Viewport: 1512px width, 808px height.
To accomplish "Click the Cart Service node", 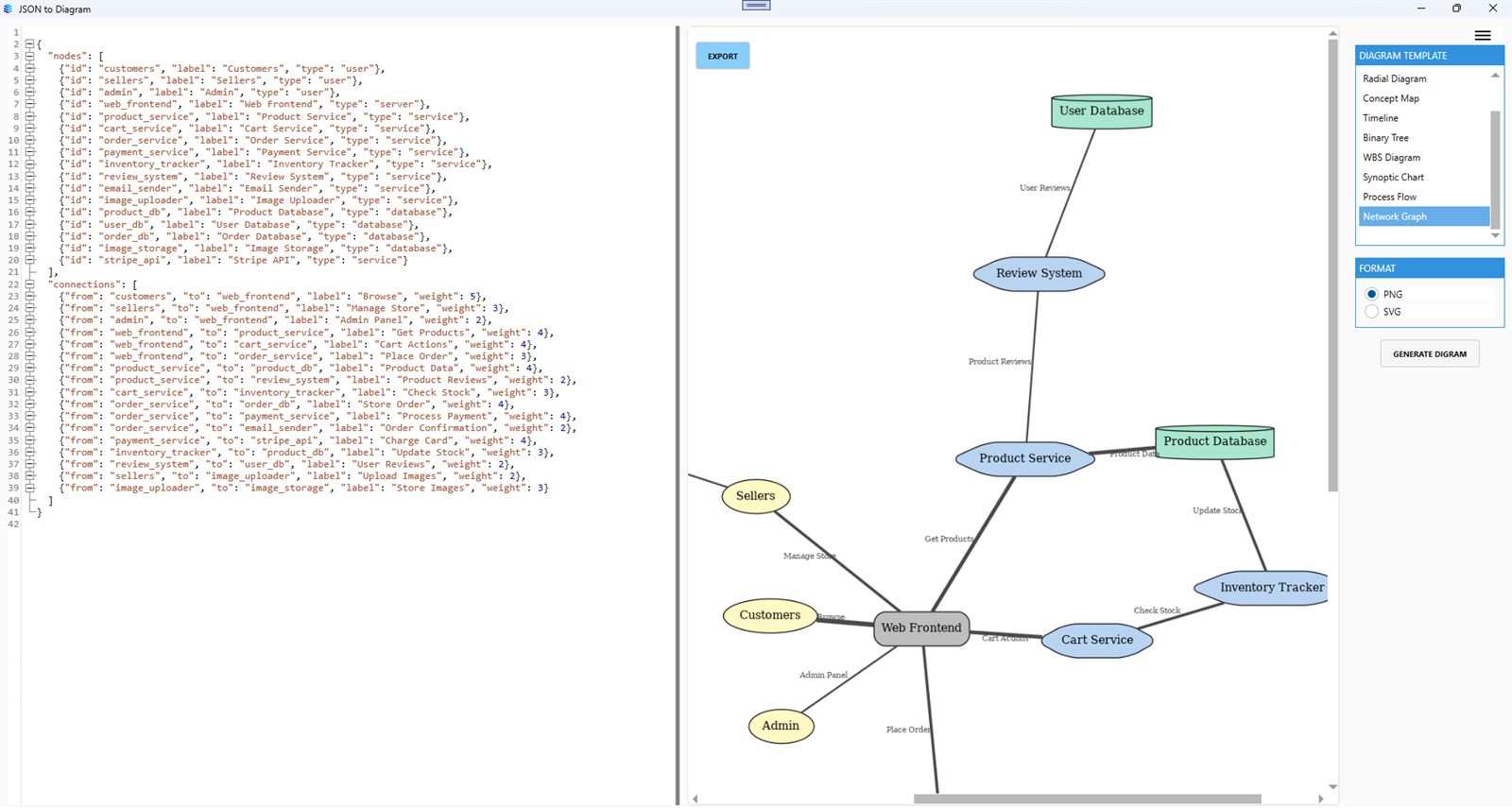I will (x=1097, y=640).
